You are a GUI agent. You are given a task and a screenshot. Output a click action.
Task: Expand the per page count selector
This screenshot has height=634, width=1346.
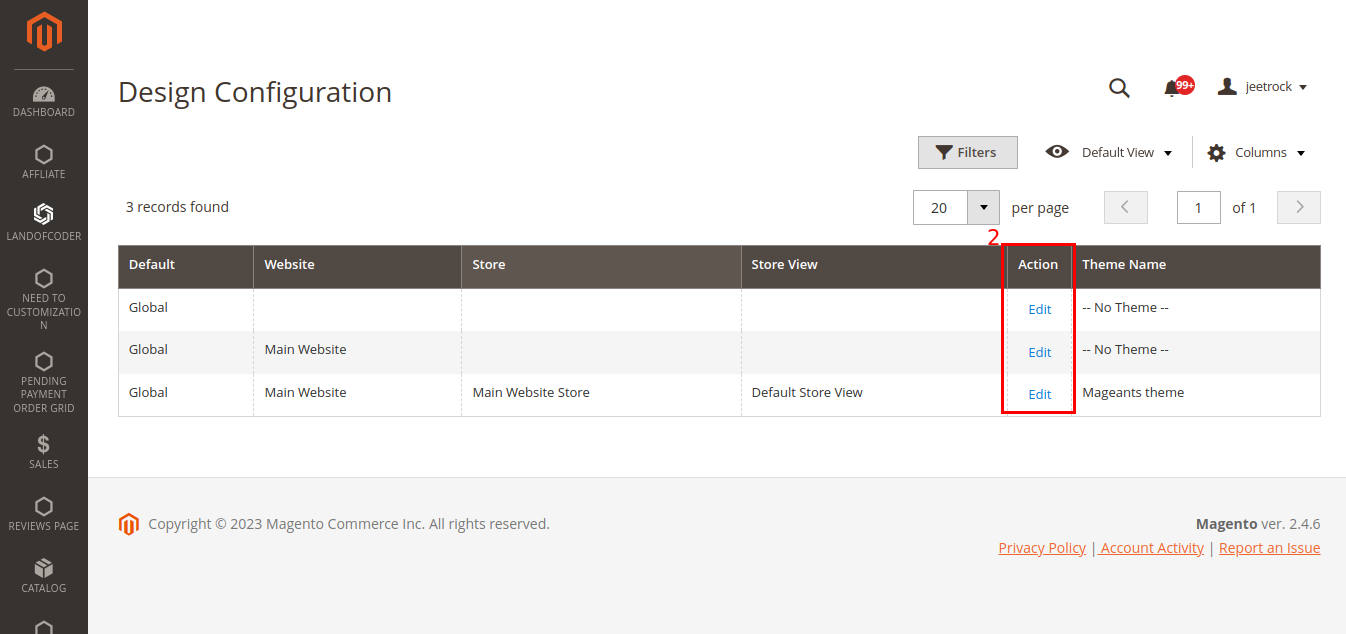984,207
